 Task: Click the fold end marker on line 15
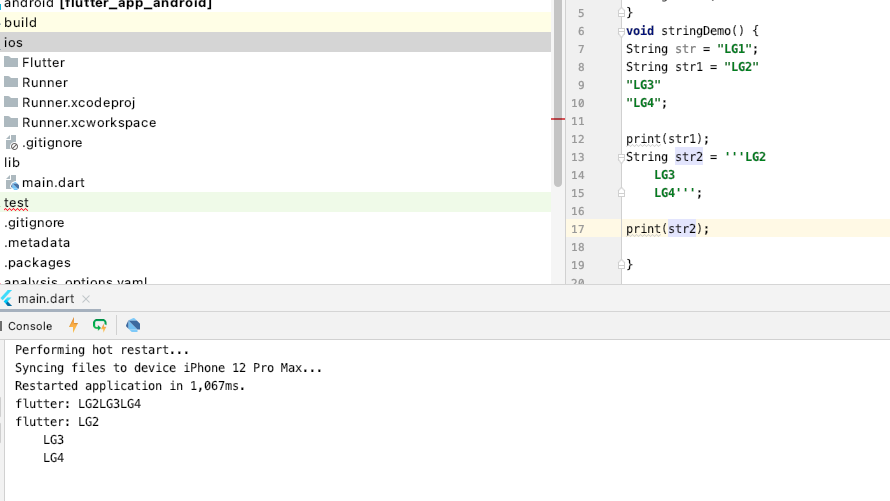622,193
